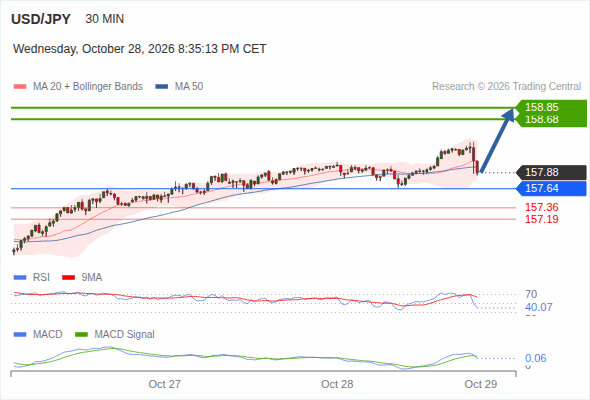Click the Oct 27 date axis label
This screenshot has width=590, height=400.
pyautogui.click(x=164, y=384)
